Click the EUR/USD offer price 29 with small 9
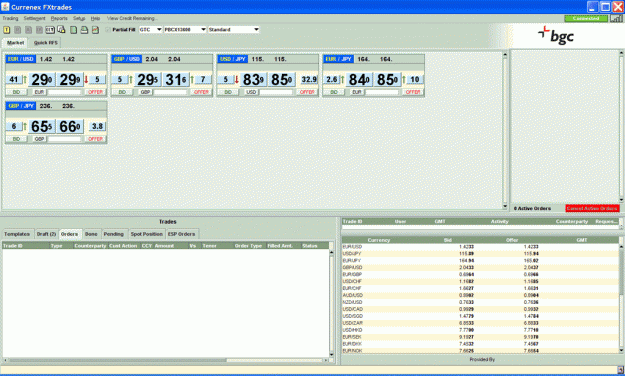The width and height of the screenshot is (625, 376). pyautogui.click(x=70, y=80)
